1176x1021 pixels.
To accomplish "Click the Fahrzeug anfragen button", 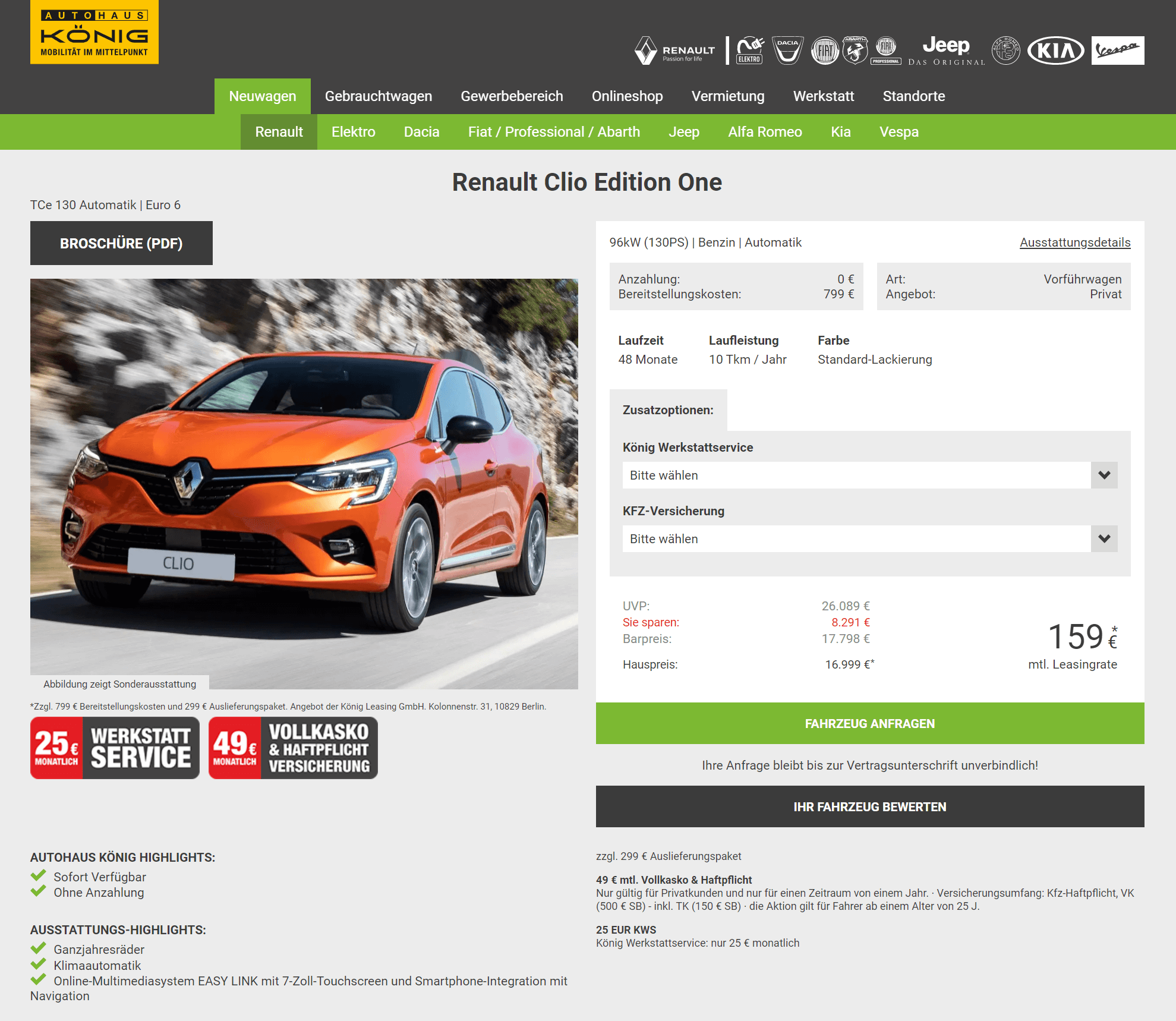I will (870, 723).
